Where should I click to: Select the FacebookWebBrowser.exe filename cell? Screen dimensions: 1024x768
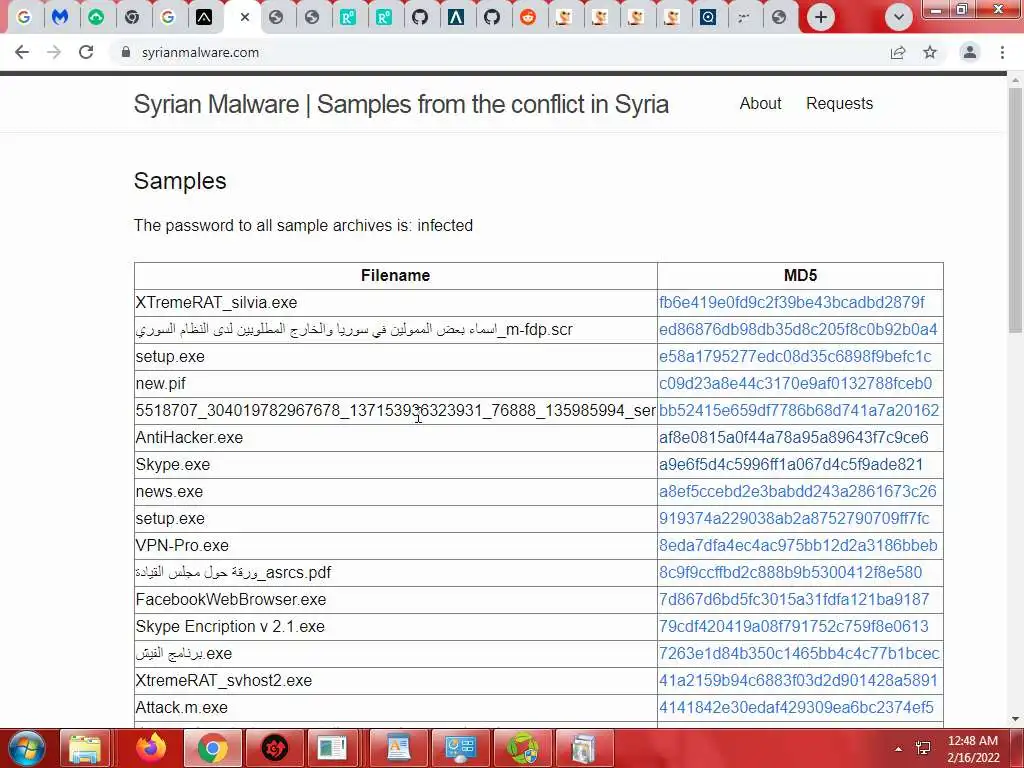click(x=396, y=600)
